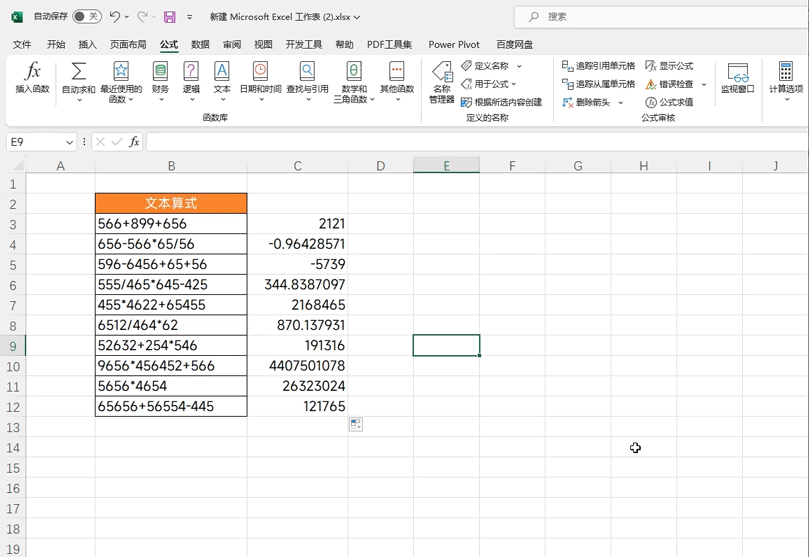This screenshot has width=809, height=557.
Task: Open the Text (文本) functions library
Action: click(x=222, y=80)
